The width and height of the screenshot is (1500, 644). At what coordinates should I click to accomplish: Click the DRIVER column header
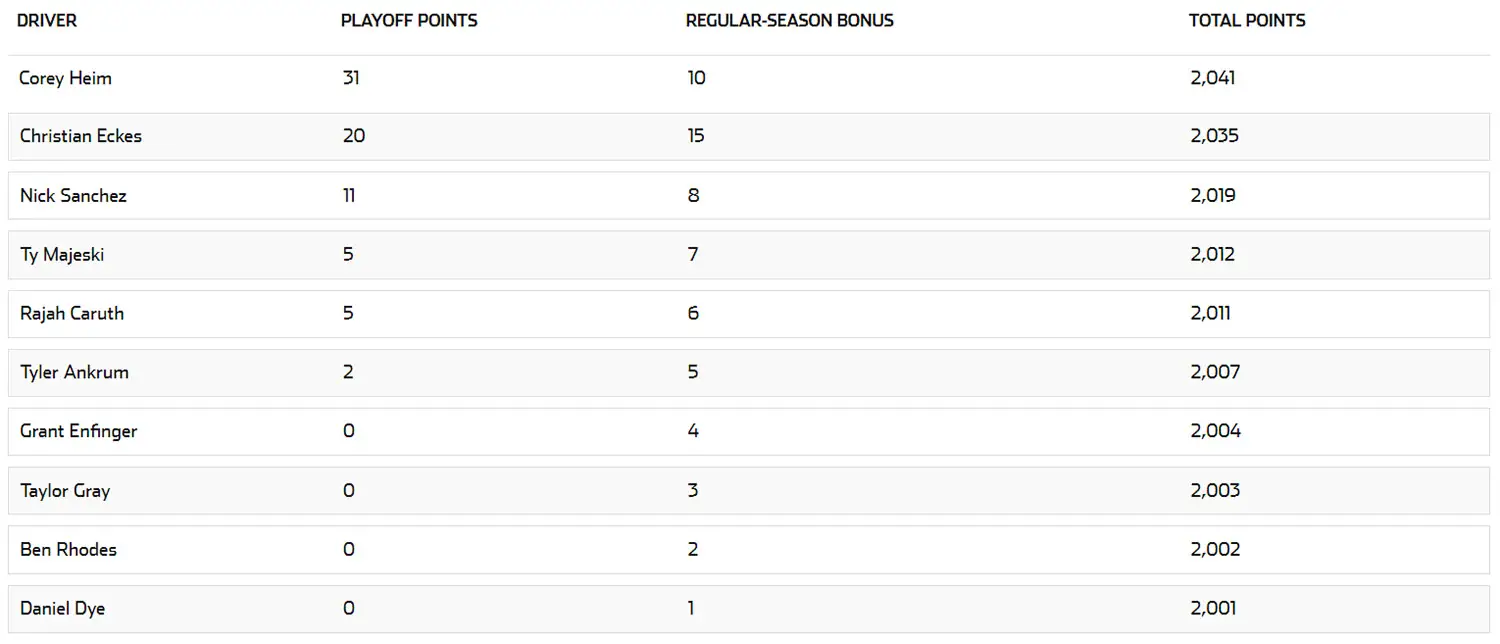47,20
